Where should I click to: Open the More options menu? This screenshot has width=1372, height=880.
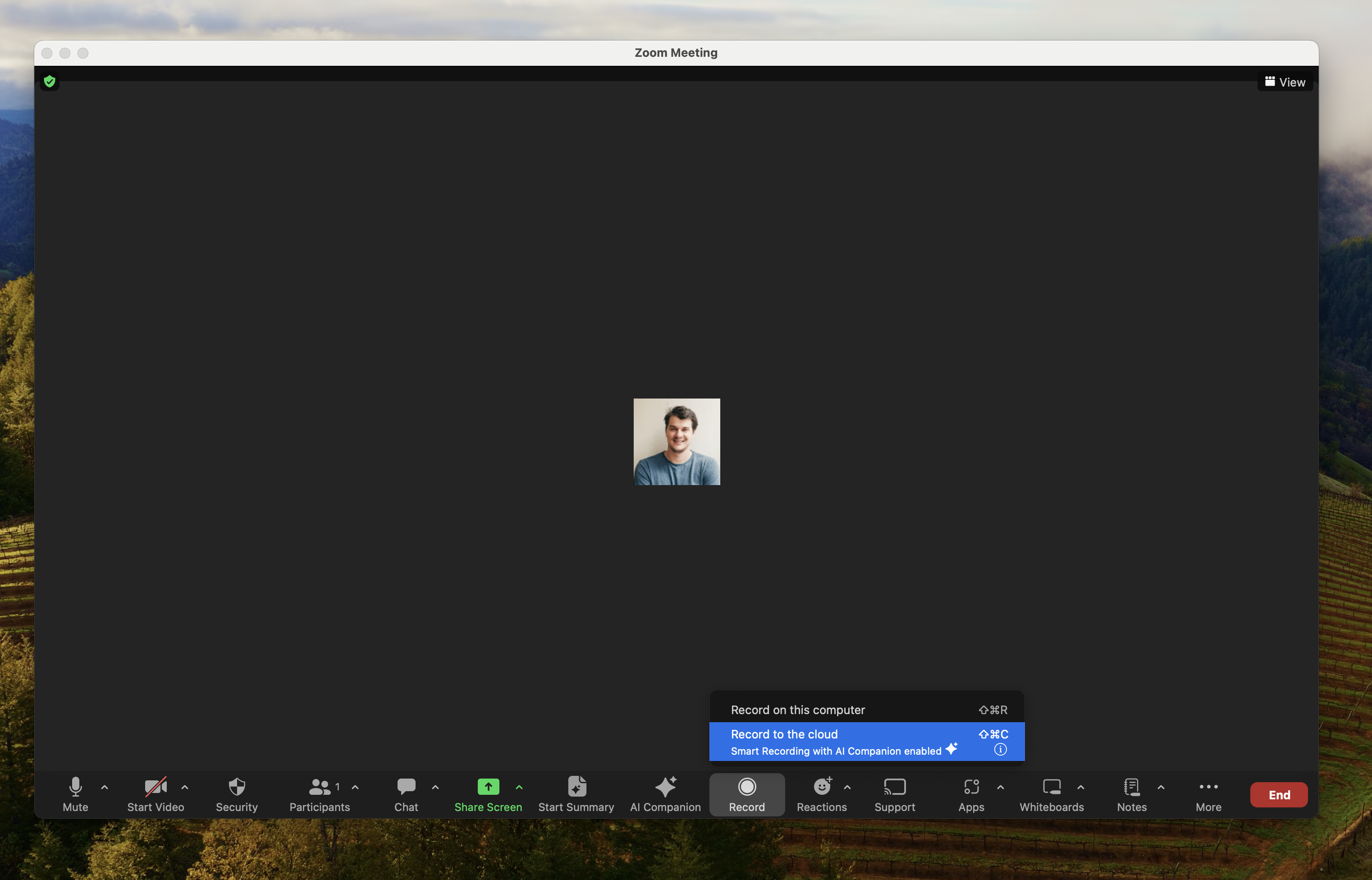1209,794
